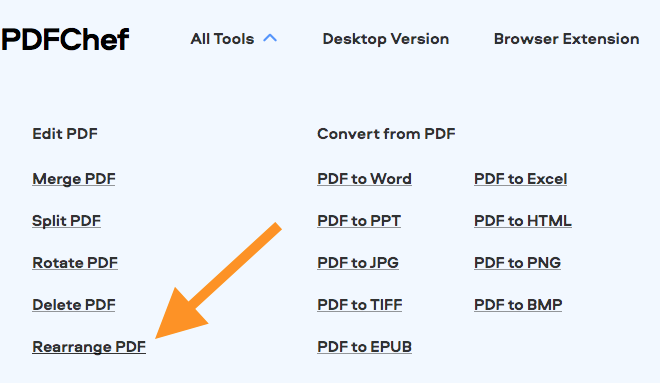The width and height of the screenshot is (660, 383).
Task: Select PDF to Word converter
Action: (x=365, y=179)
